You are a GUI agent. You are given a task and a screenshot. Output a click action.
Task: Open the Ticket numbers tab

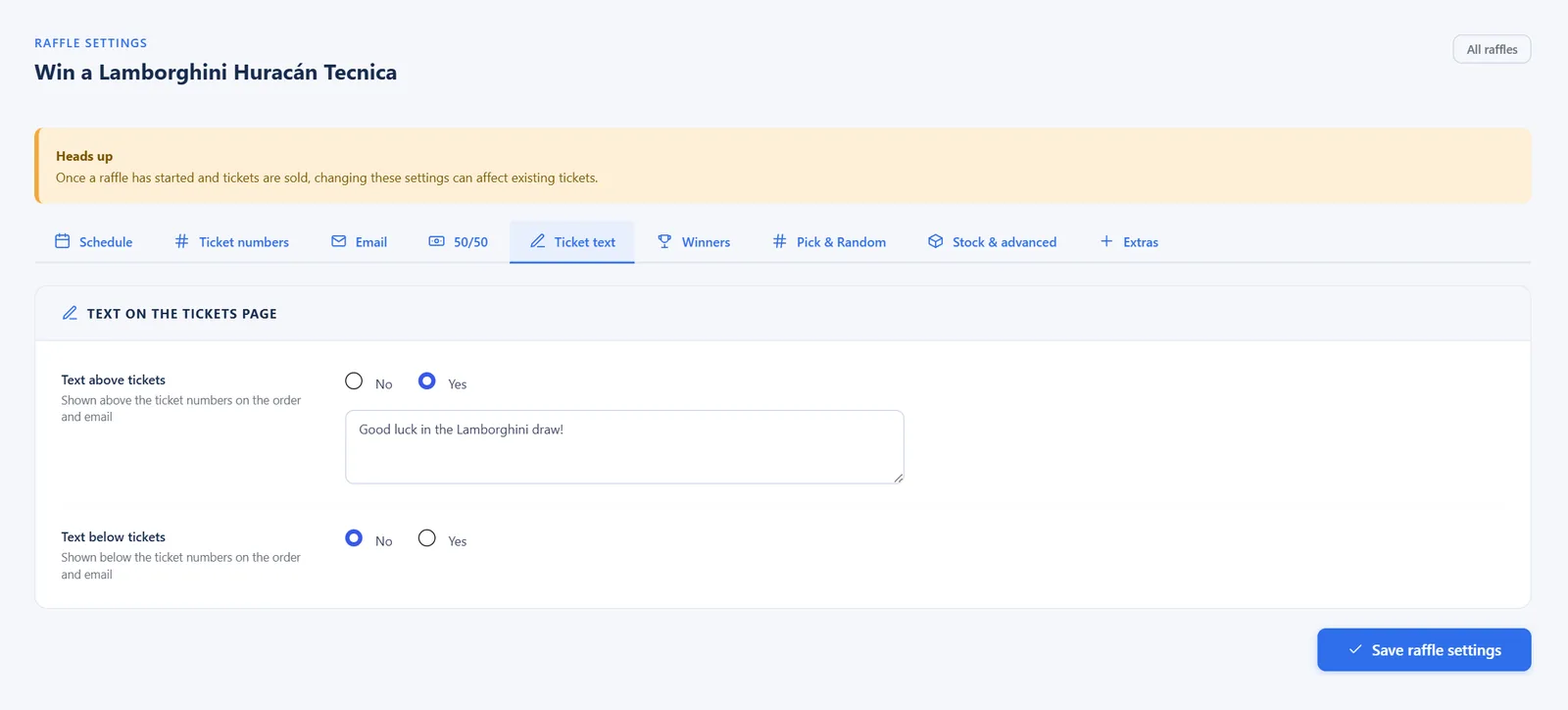[x=231, y=242]
